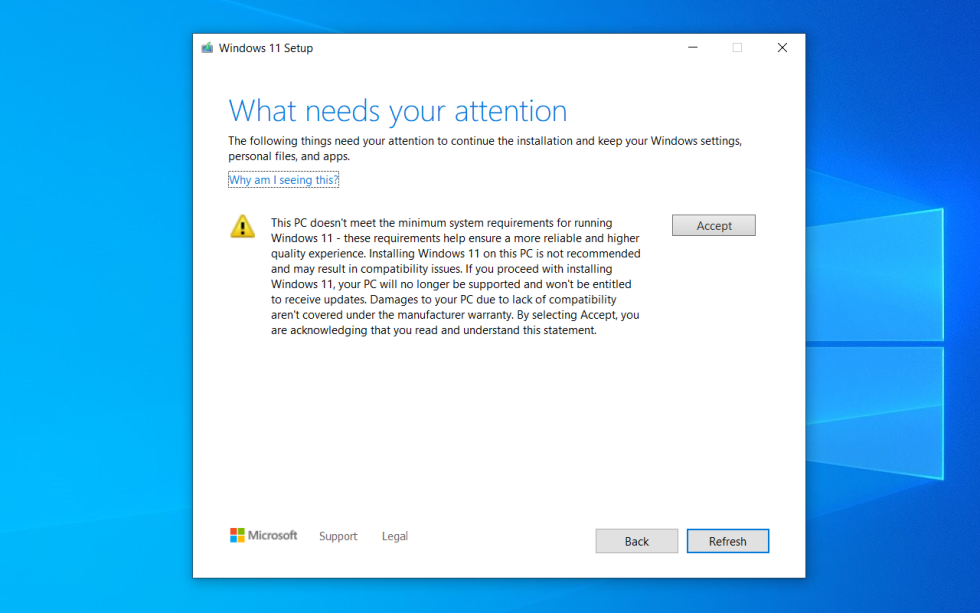This screenshot has width=980, height=613.
Task: Click the "Windows 11 Setup" title text
Action: pyautogui.click(x=267, y=47)
